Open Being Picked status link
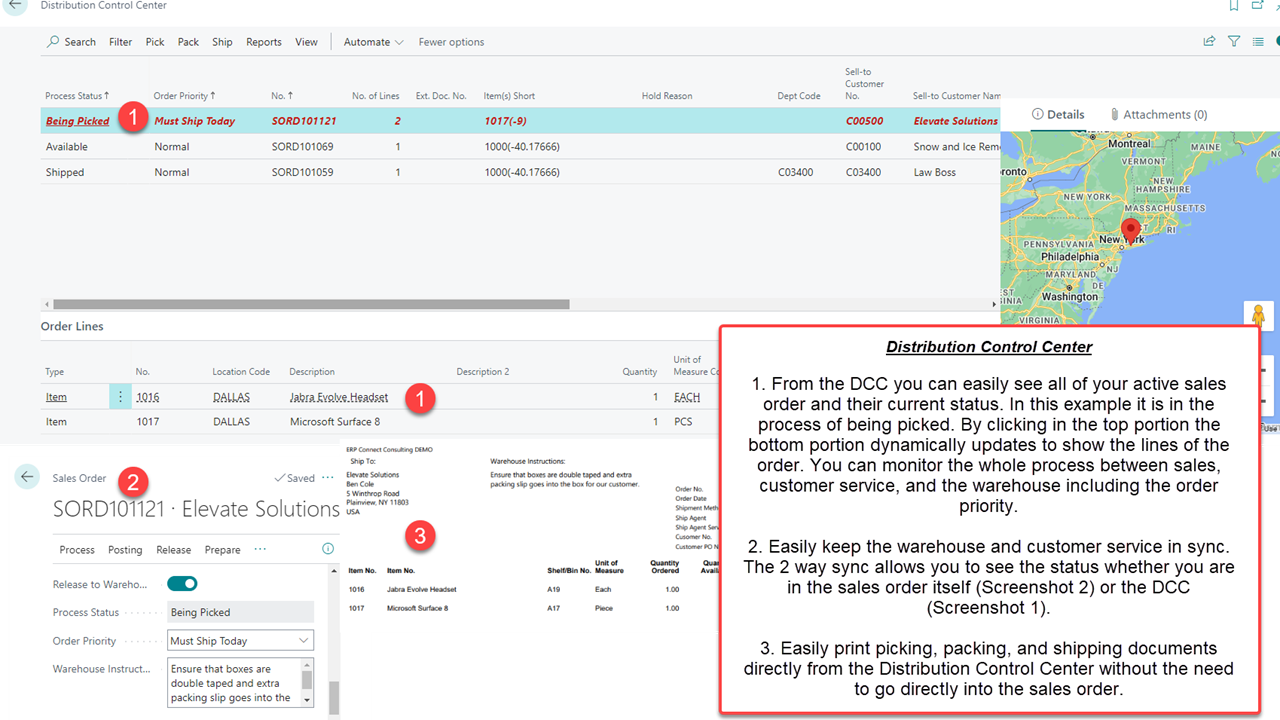The width and height of the screenshot is (1280, 720). 77,121
